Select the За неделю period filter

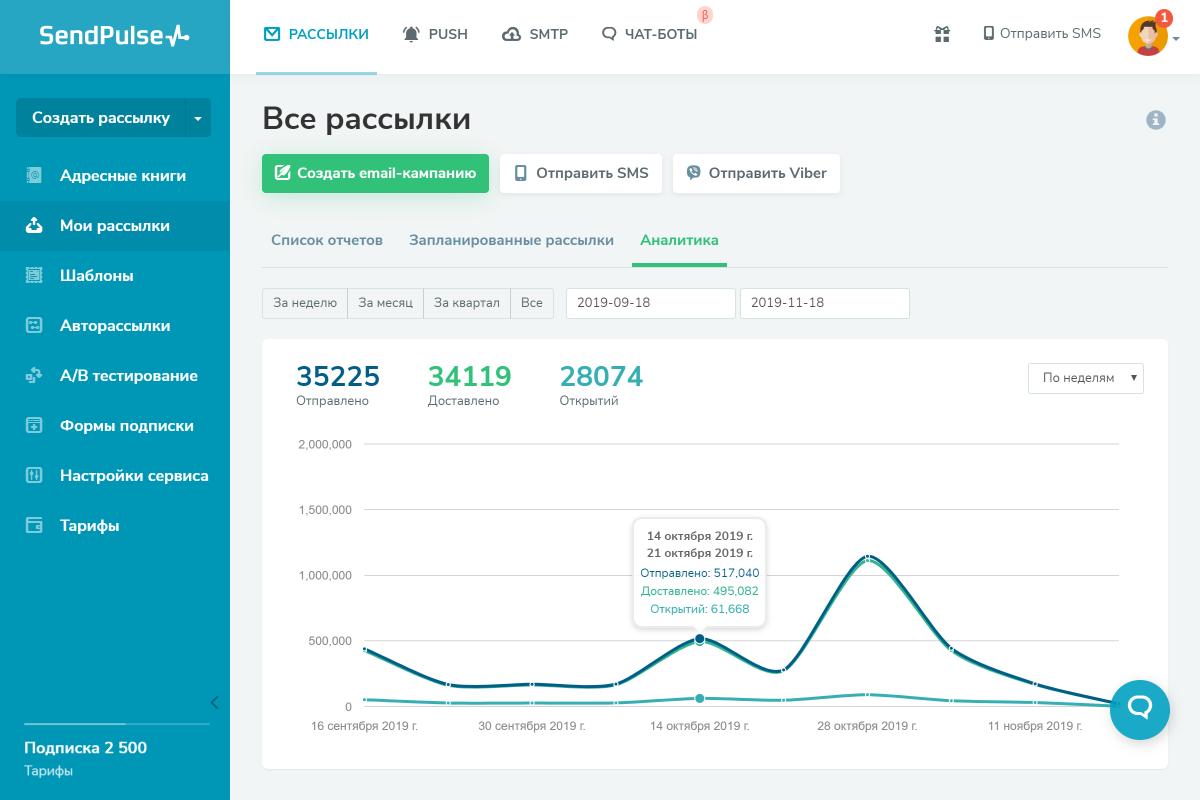[305, 303]
